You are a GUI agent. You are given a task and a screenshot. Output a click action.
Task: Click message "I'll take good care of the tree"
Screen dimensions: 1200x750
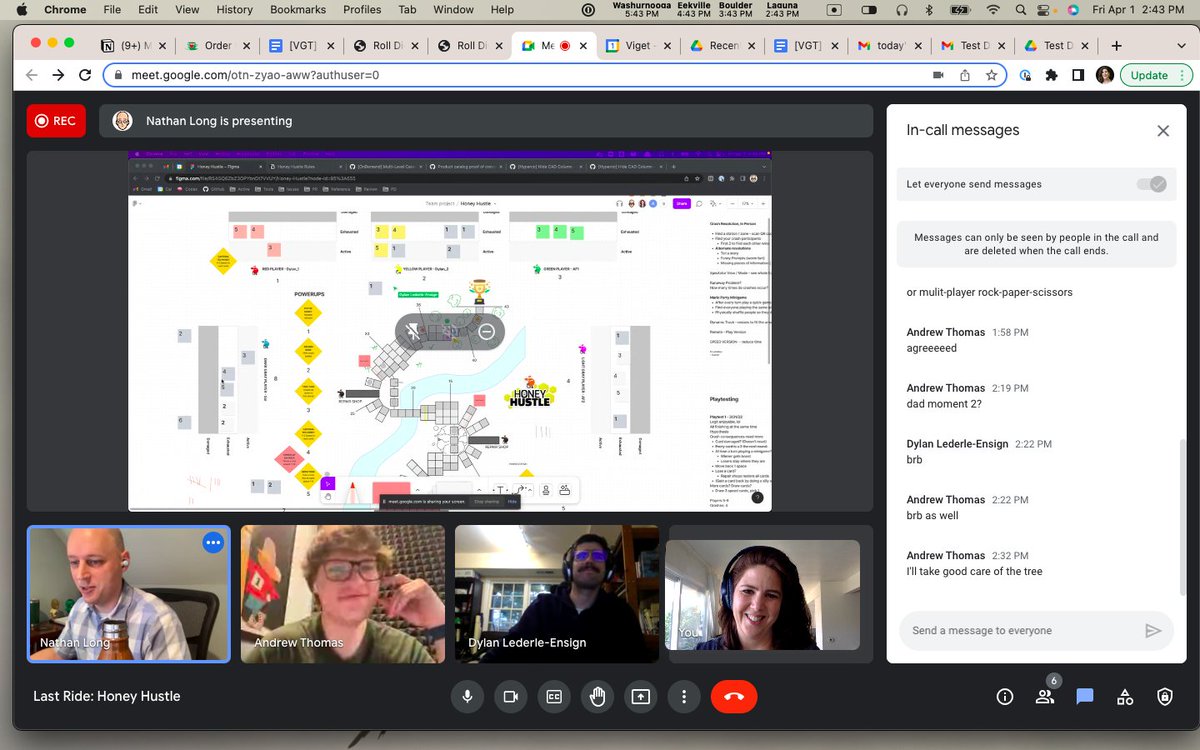(974, 572)
